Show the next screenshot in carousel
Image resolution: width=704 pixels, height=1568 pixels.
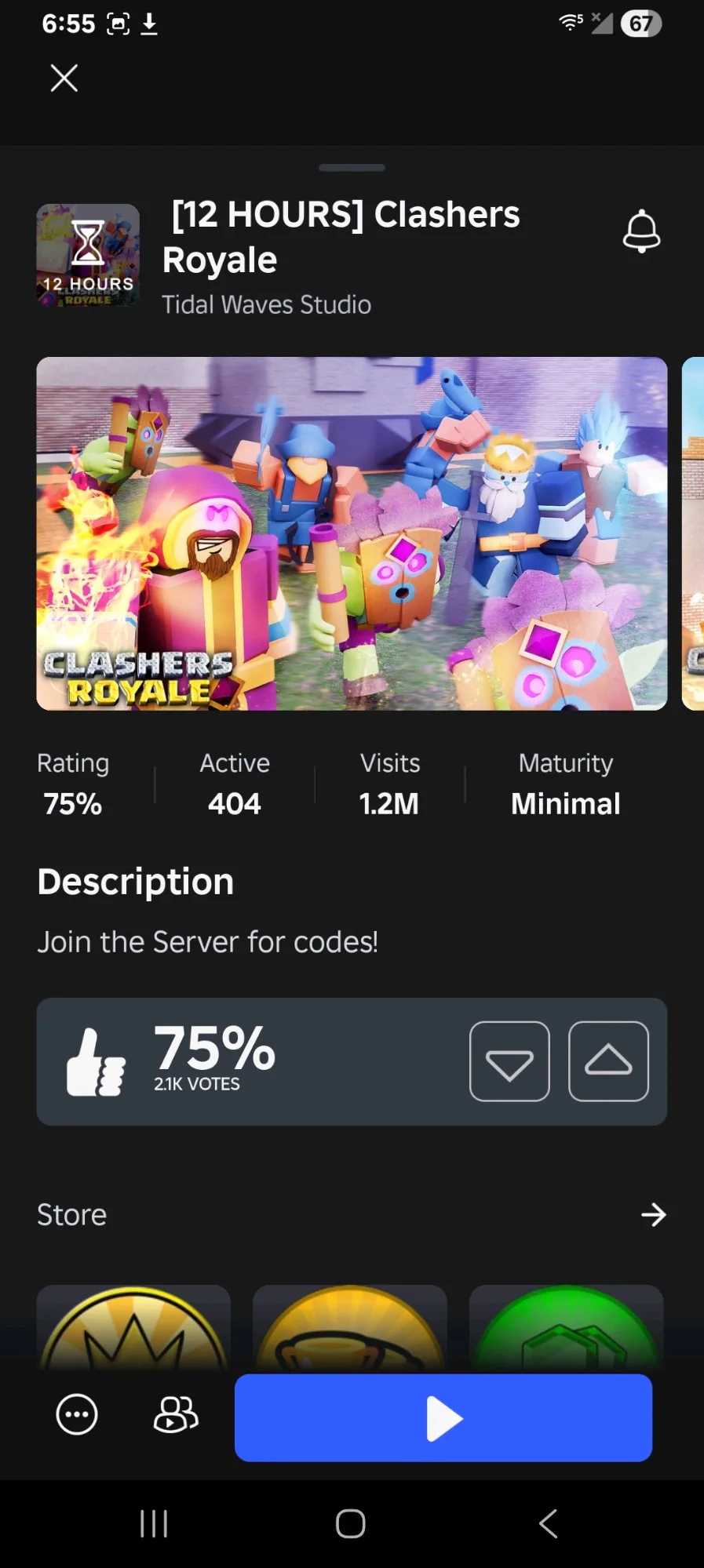(x=693, y=533)
